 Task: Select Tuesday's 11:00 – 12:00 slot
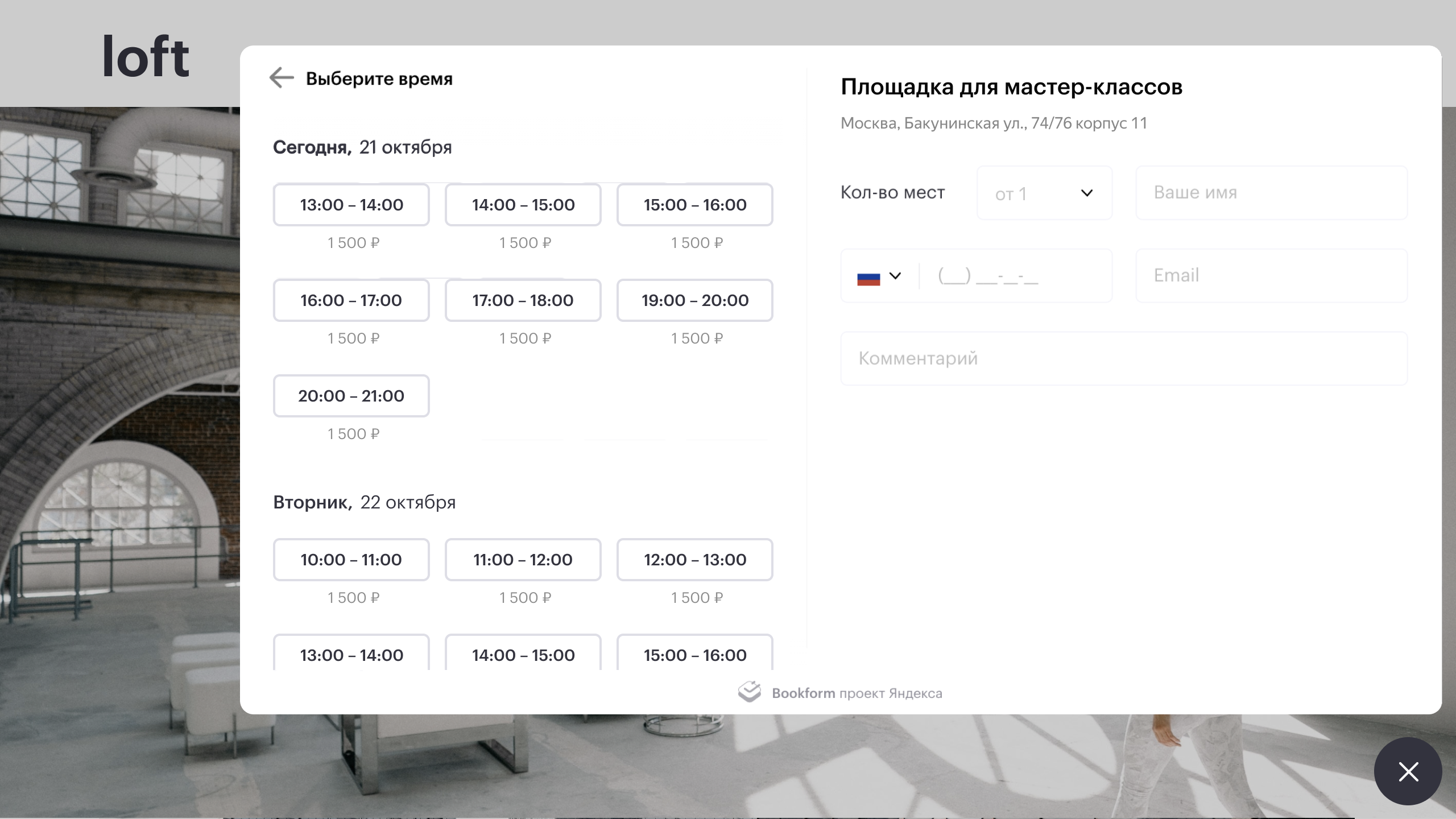tap(523, 559)
